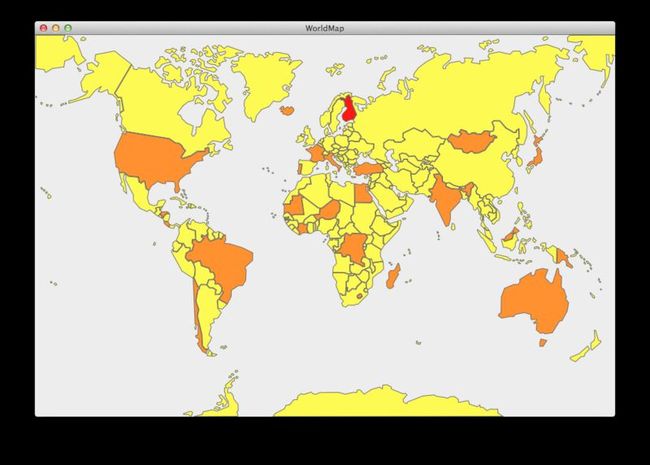Select yellow Alaska region
Viewport: 650px width, 465px height.
[104, 75]
